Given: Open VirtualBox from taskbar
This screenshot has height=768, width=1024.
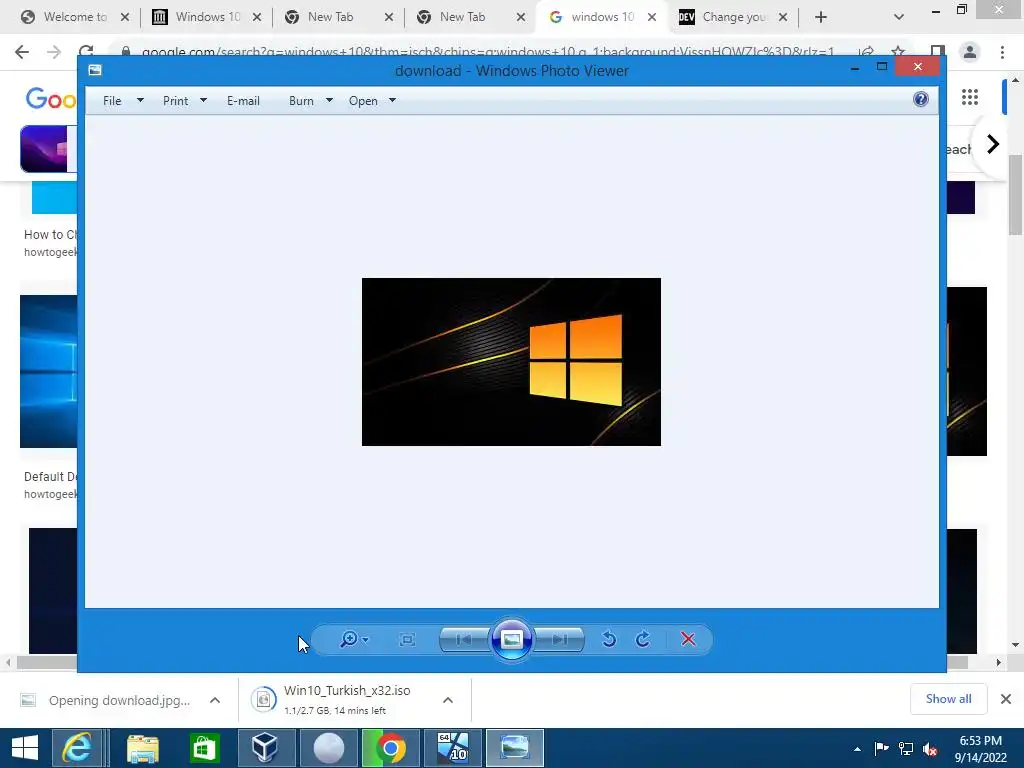Looking at the screenshot, I should click(264, 748).
